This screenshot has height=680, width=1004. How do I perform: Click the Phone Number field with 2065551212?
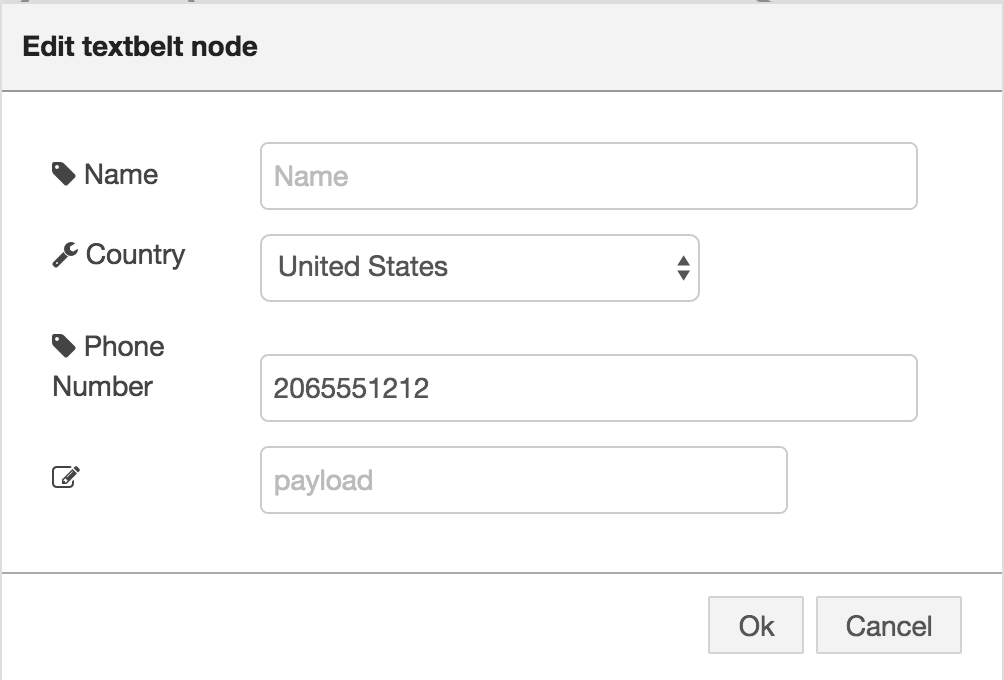[588, 388]
